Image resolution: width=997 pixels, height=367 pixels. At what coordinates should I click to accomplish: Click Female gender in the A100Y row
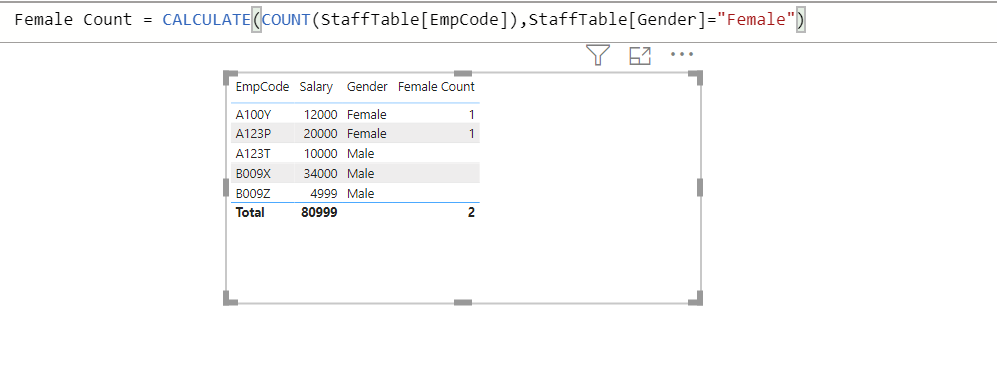[x=366, y=114]
